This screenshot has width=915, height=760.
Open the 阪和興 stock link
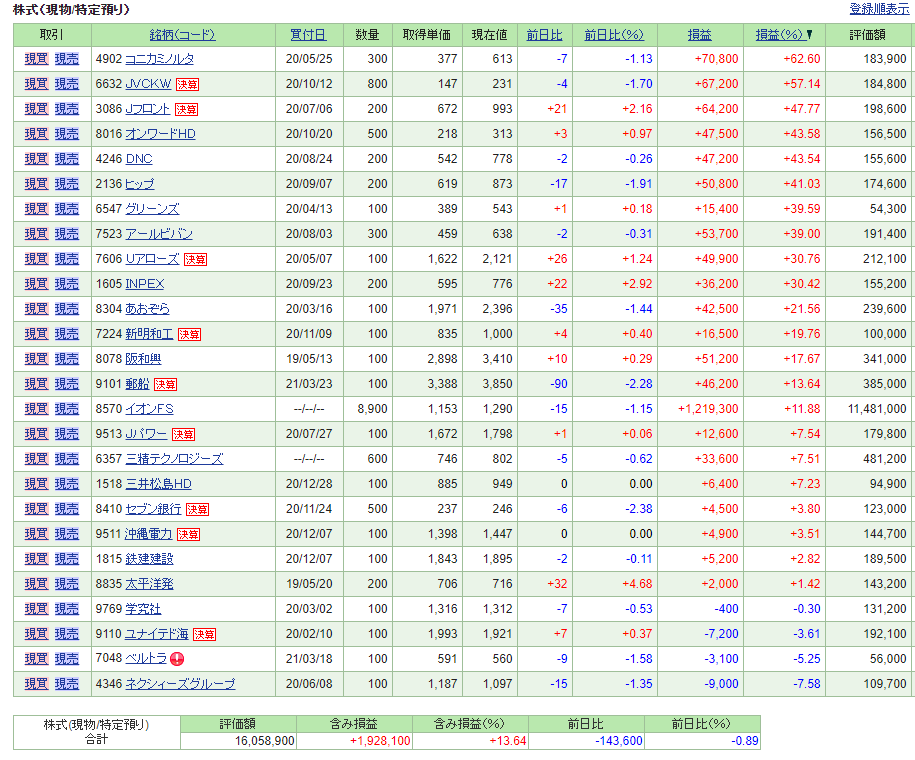(x=143, y=359)
